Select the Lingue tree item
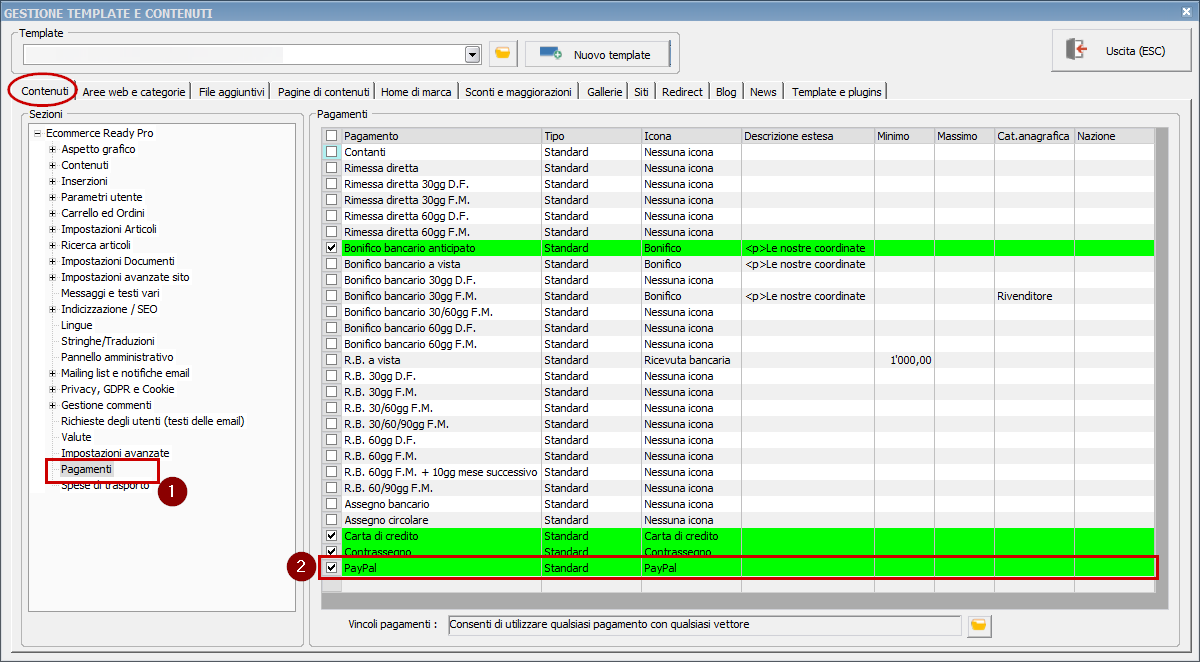 pyautogui.click(x=77, y=325)
